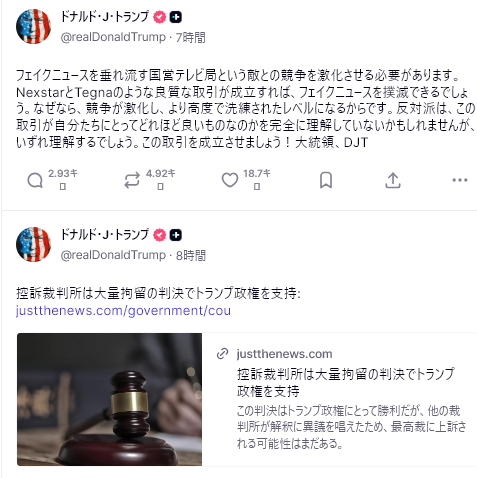The image size is (477, 478).
Task: Like the Nexstar Tegna post
Action: pyautogui.click(x=230, y=180)
